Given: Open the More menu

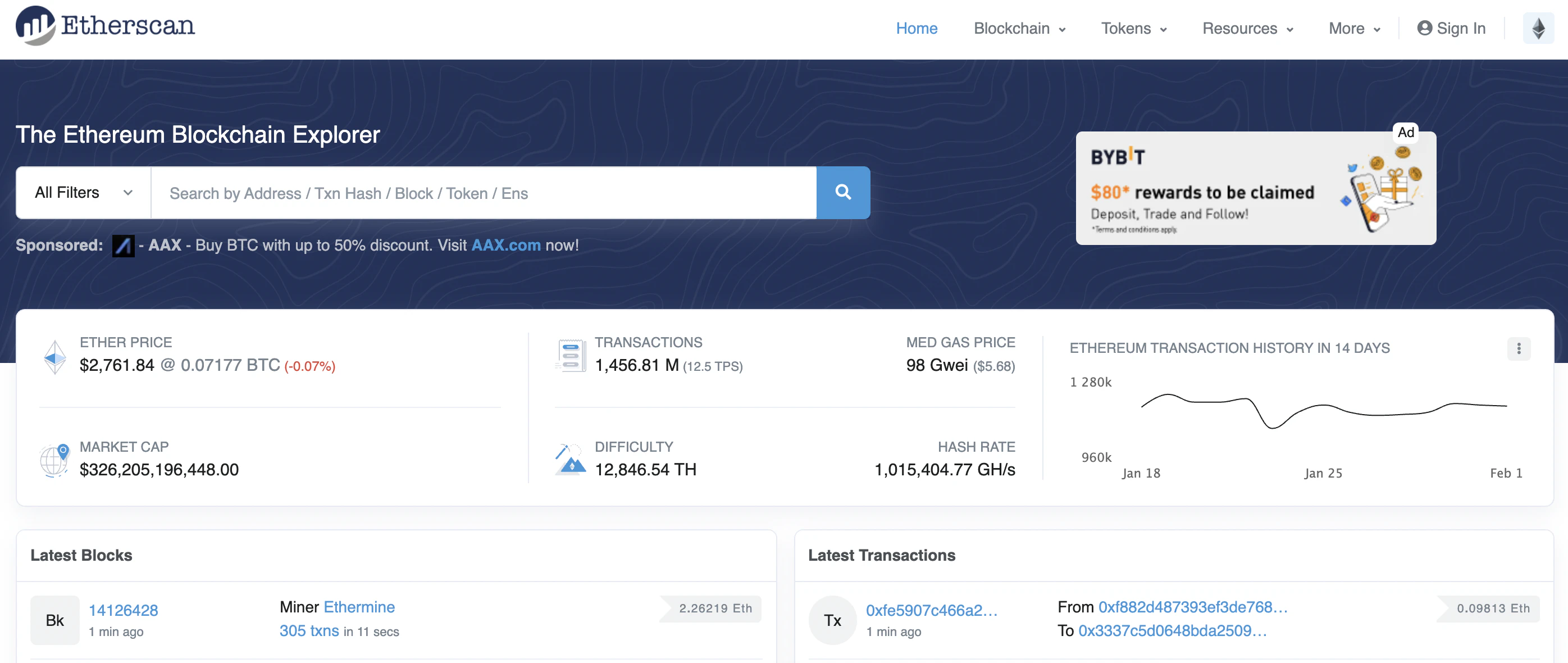Looking at the screenshot, I should click(x=1353, y=29).
